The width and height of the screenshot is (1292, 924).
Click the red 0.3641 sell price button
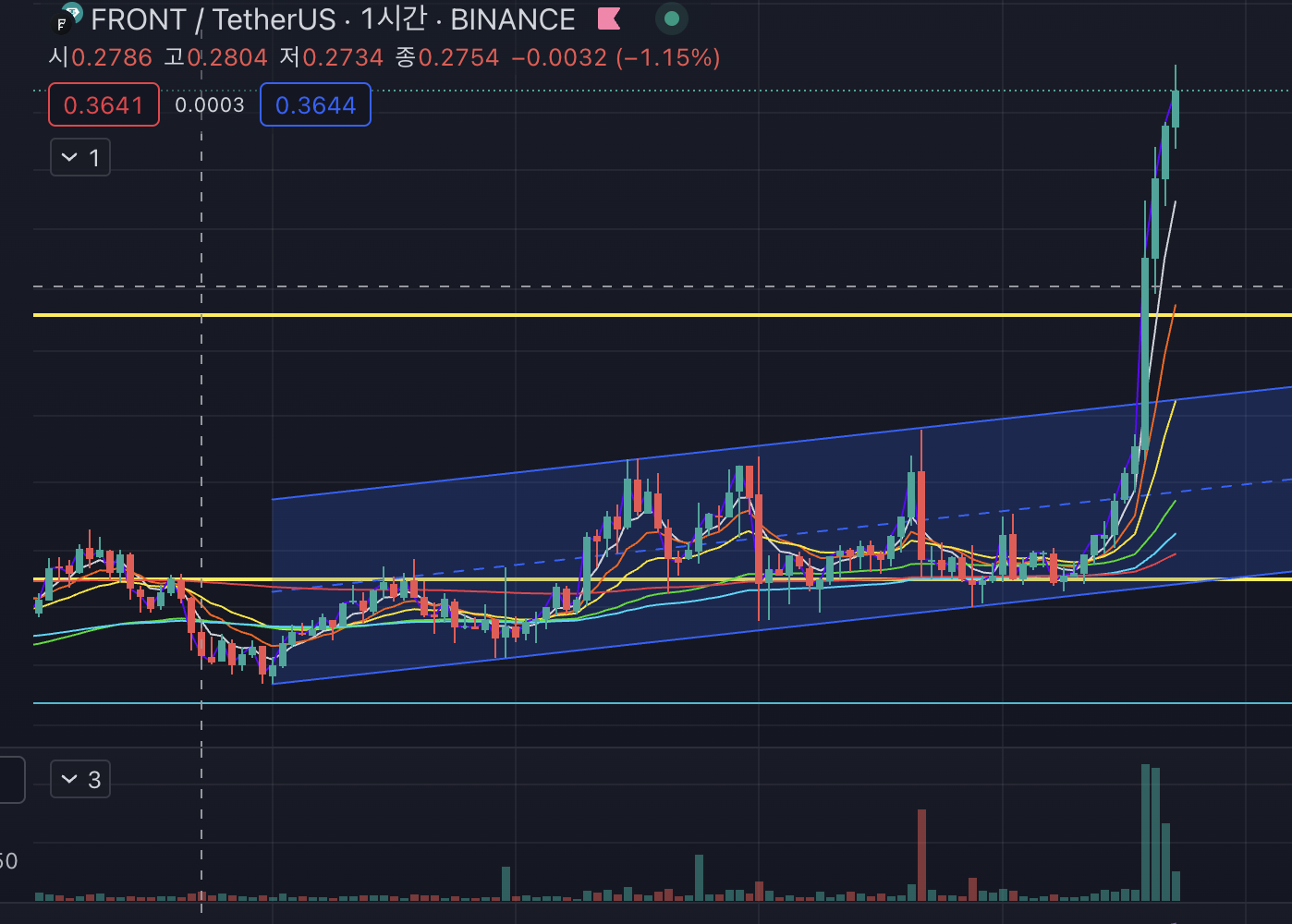tap(104, 104)
